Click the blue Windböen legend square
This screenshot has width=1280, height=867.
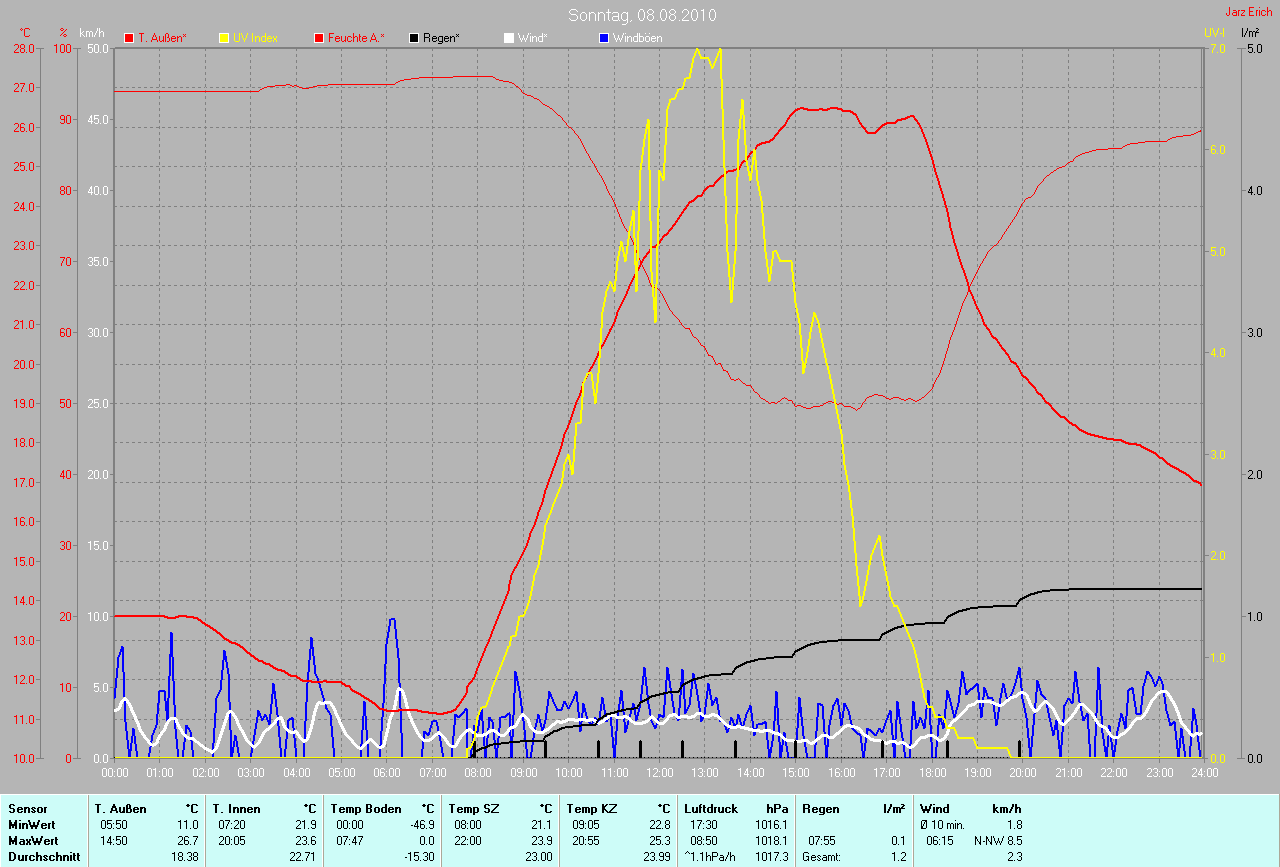[603, 38]
